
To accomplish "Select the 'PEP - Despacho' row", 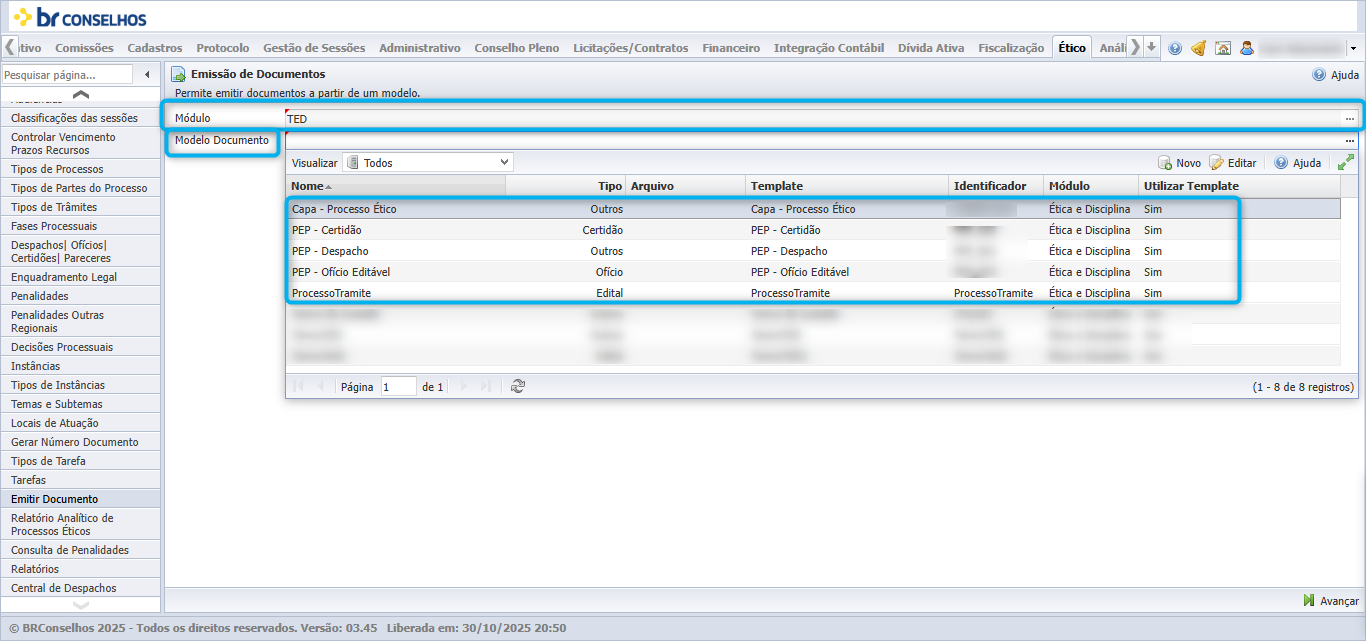I will tap(812, 251).
